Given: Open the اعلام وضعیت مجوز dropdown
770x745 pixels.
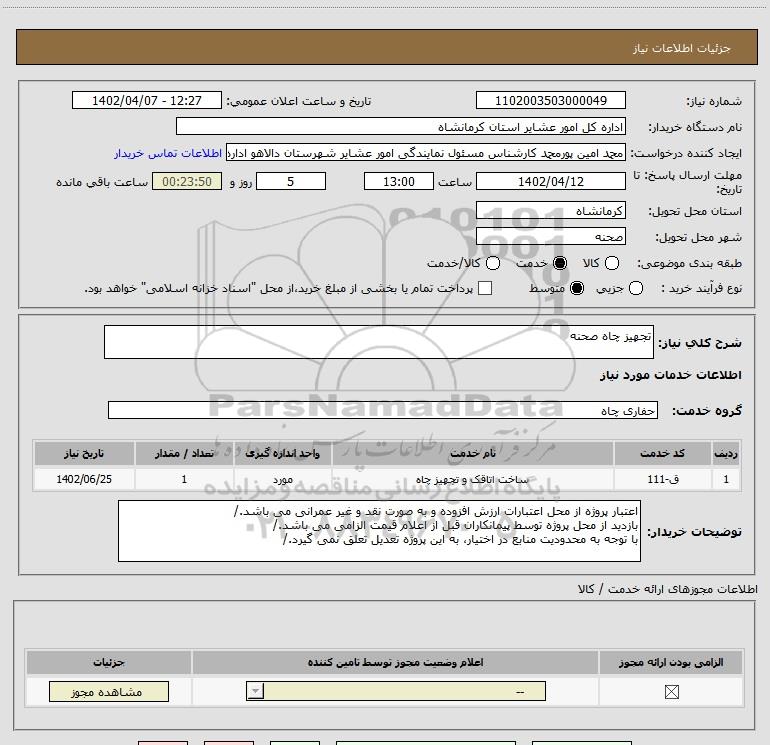Looking at the screenshot, I should [396, 691].
